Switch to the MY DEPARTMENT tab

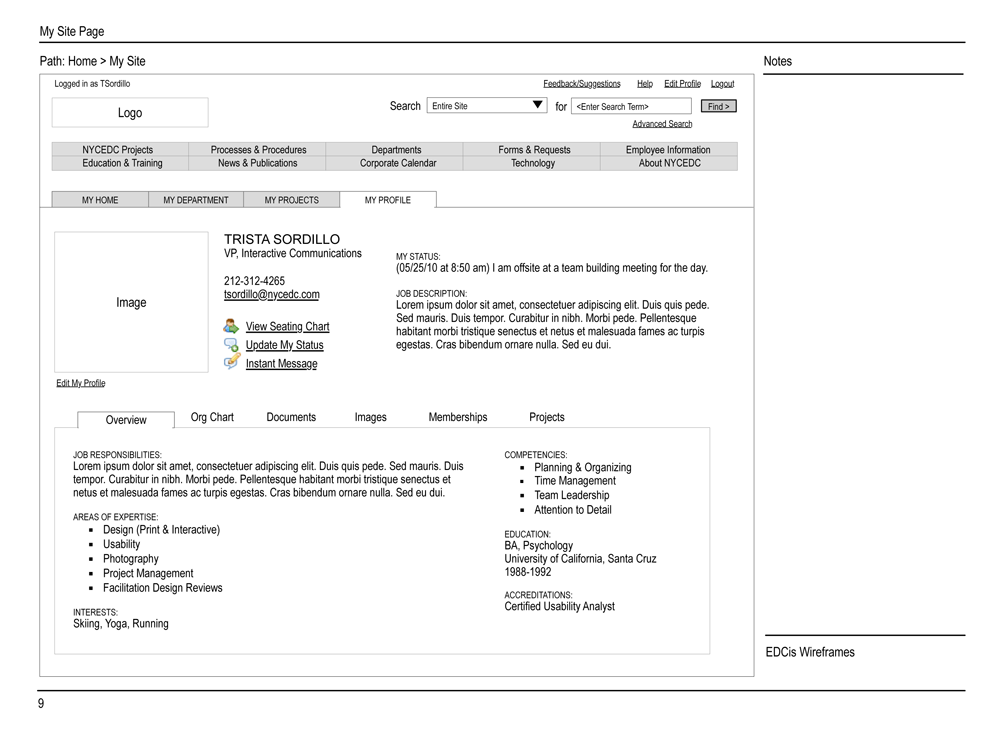(195, 199)
